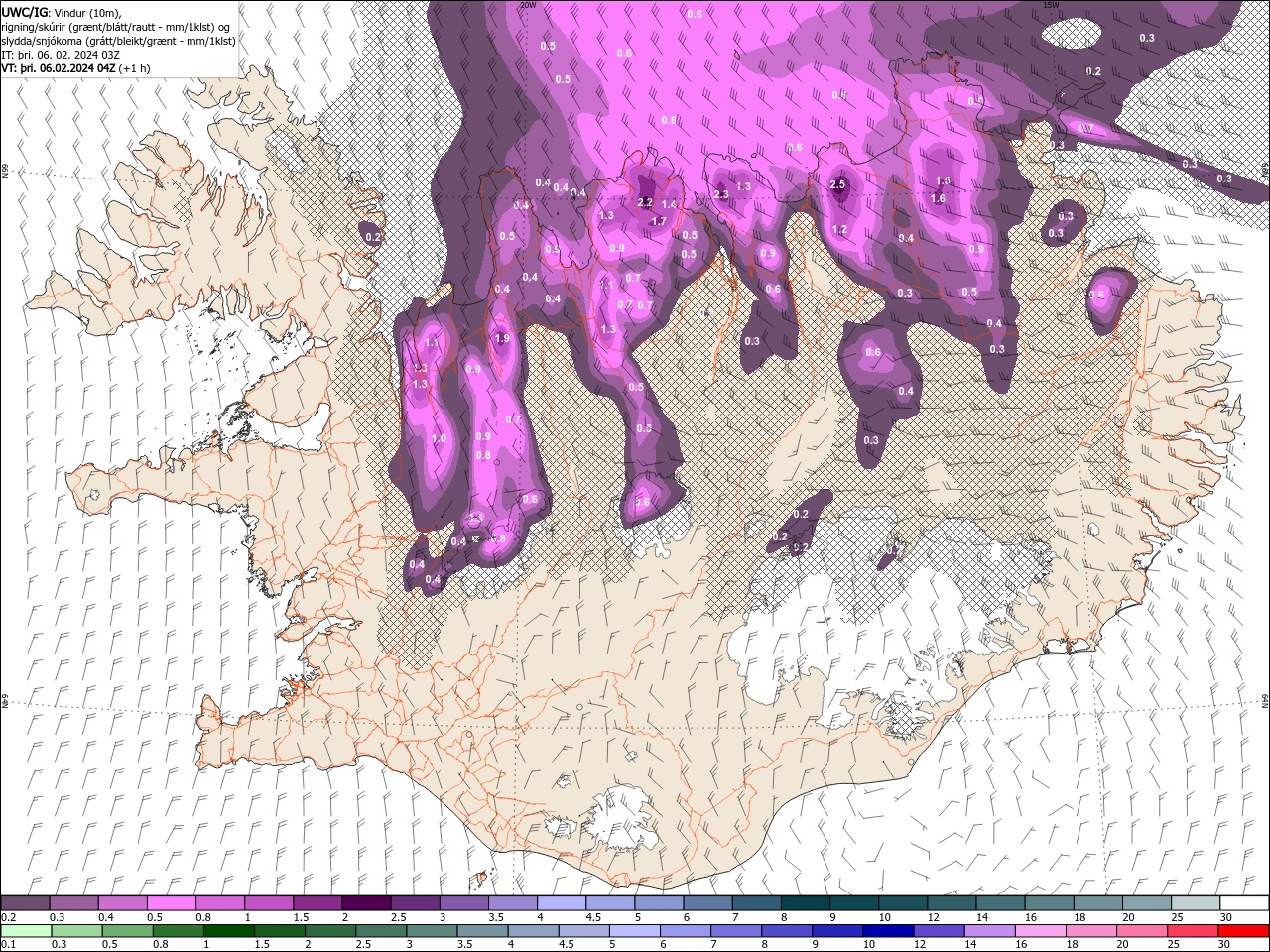Click the '0.8' label in the rain legend row
Image resolution: width=1270 pixels, height=952 pixels.
click(x=160, y=944)
